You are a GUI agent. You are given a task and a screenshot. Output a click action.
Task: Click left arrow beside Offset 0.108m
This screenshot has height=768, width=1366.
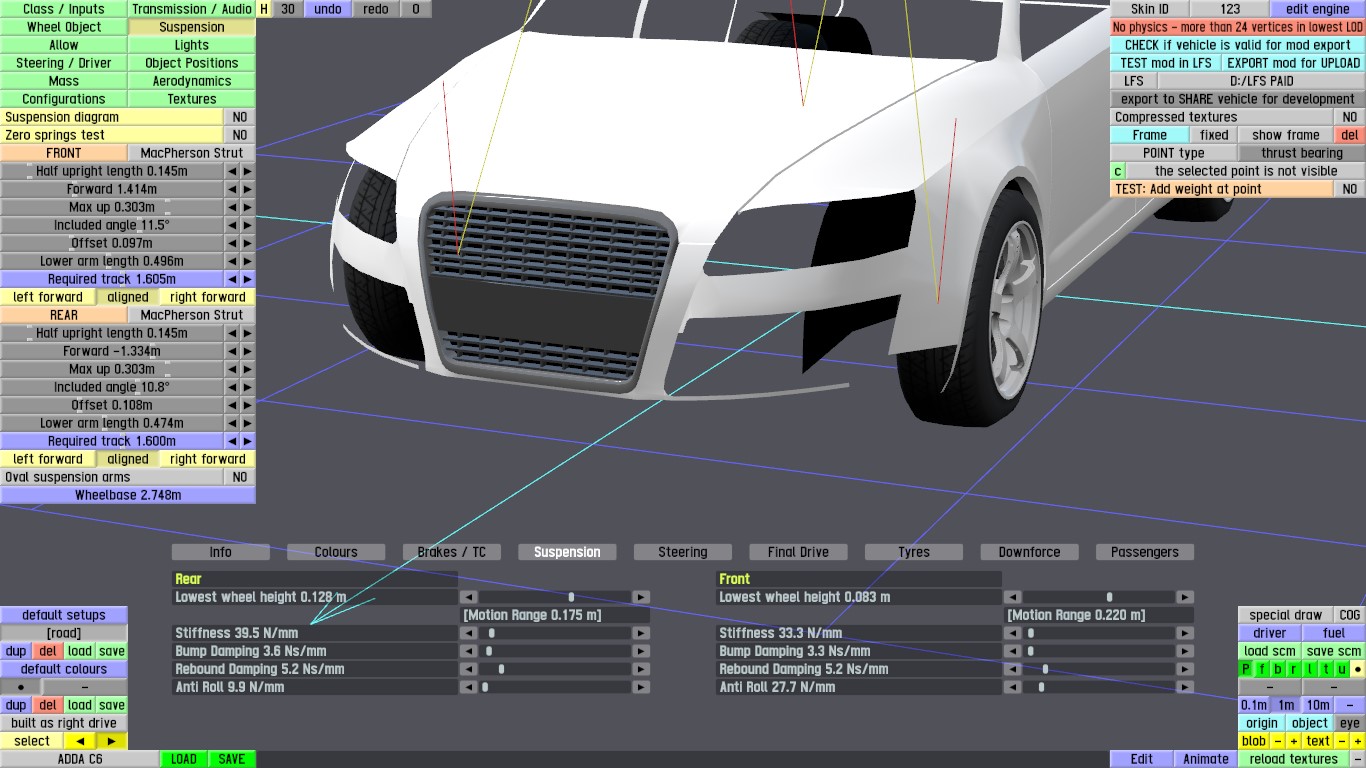pyautogui.click(x=232, y=405)
